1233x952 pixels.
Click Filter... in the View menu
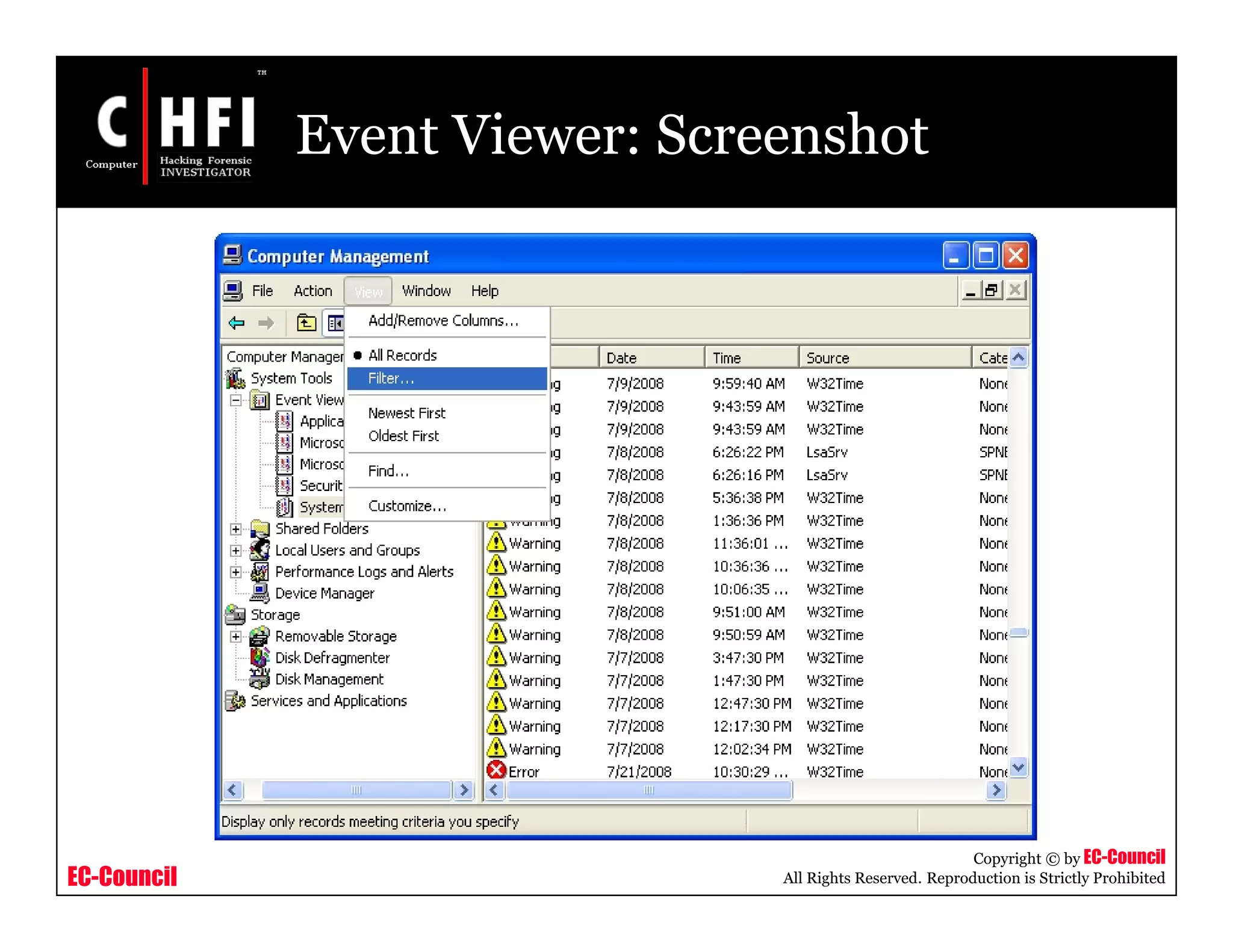[391, 379]
